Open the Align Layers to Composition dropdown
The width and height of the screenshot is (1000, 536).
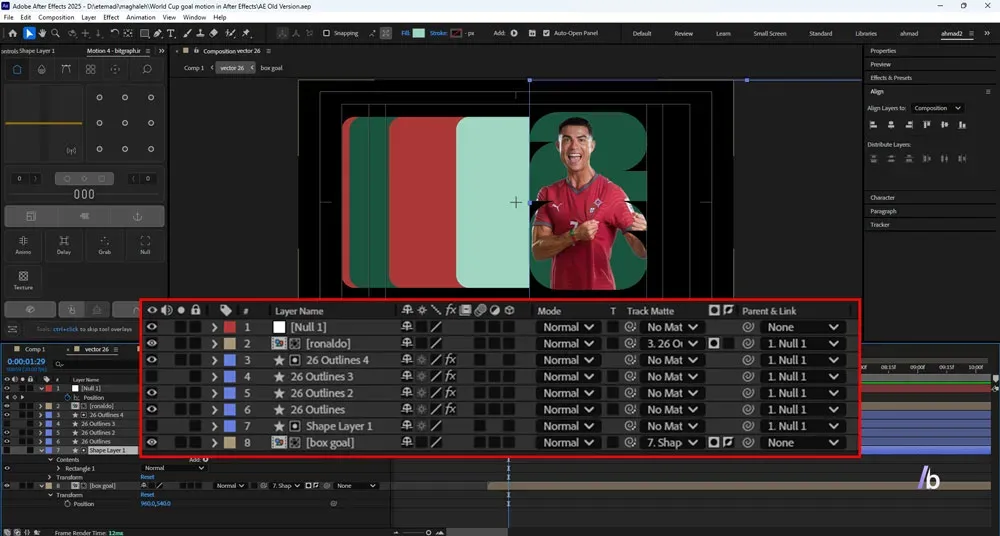pos(937,108)
